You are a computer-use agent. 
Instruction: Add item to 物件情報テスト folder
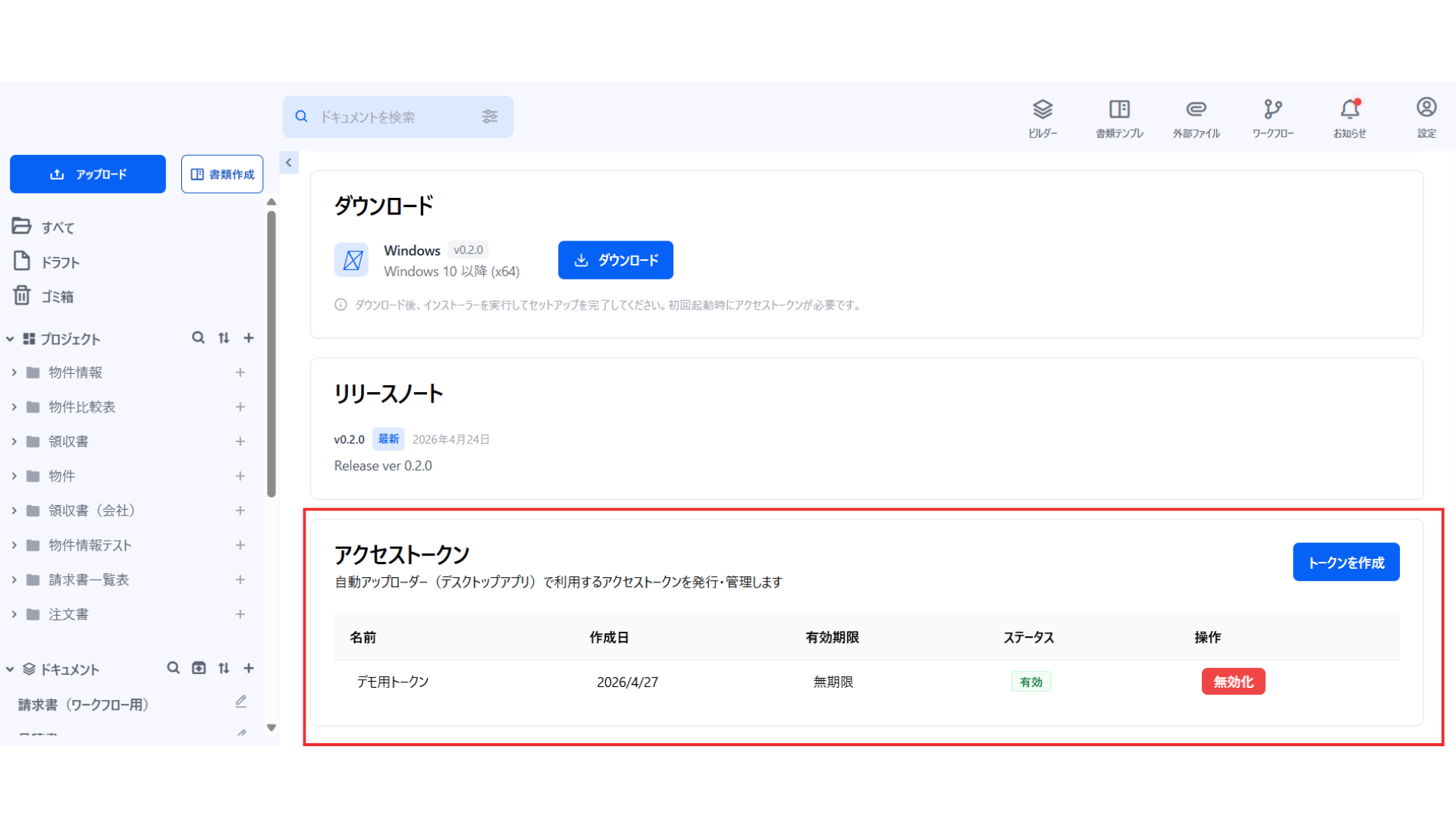[240, 545]
